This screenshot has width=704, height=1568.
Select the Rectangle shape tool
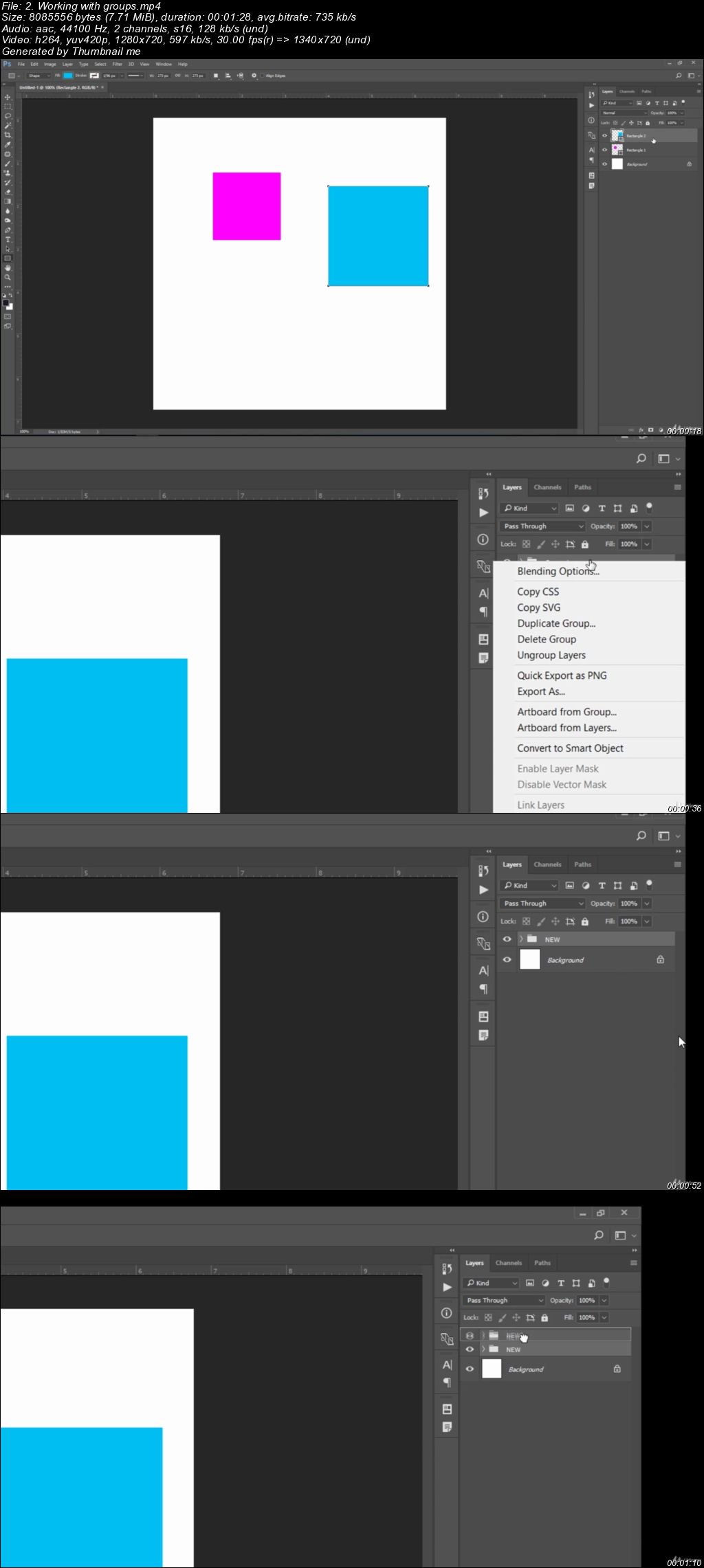(8, 258)
